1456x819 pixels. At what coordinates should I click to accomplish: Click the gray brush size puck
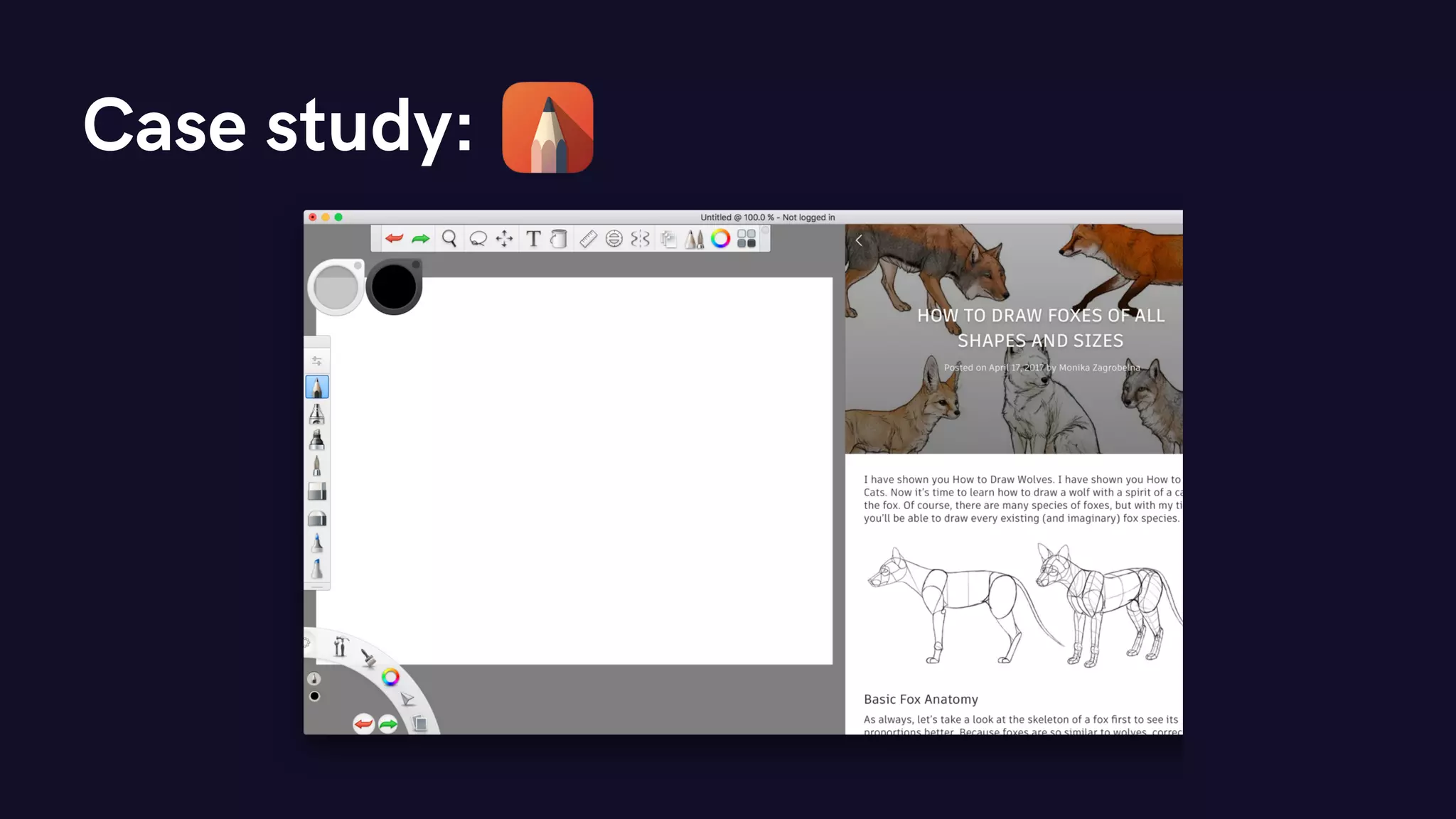point(336,287)
